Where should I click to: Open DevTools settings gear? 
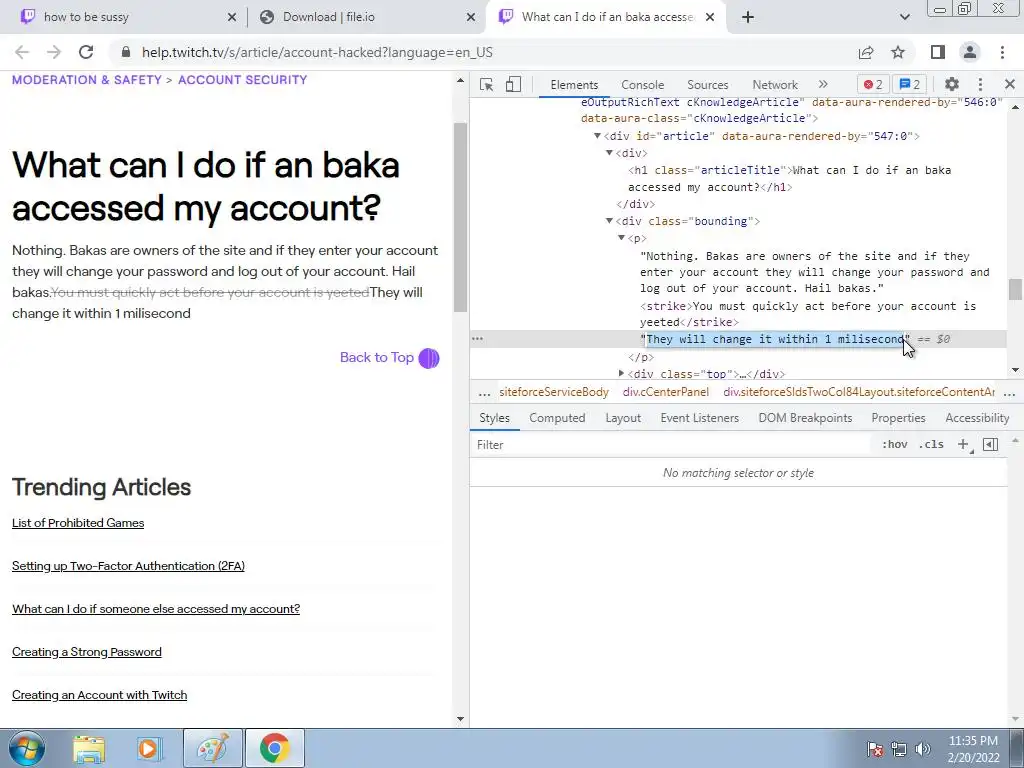pyautogui.click(x=952, y=84)
